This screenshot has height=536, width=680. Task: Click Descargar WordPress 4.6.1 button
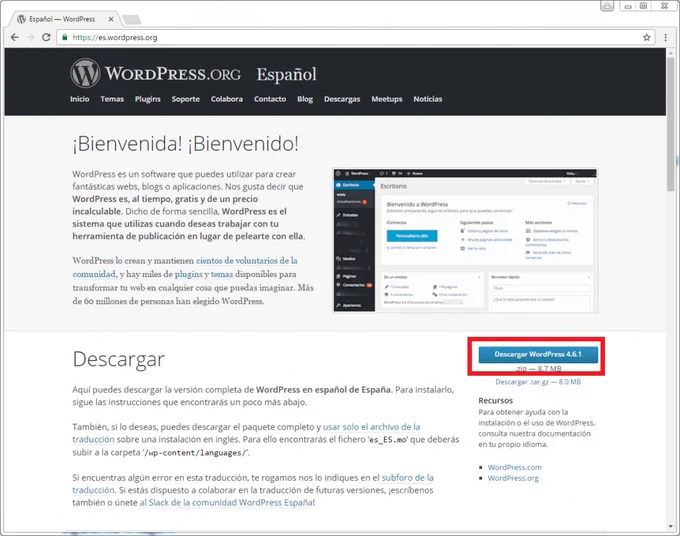click(x=538, y=354)
